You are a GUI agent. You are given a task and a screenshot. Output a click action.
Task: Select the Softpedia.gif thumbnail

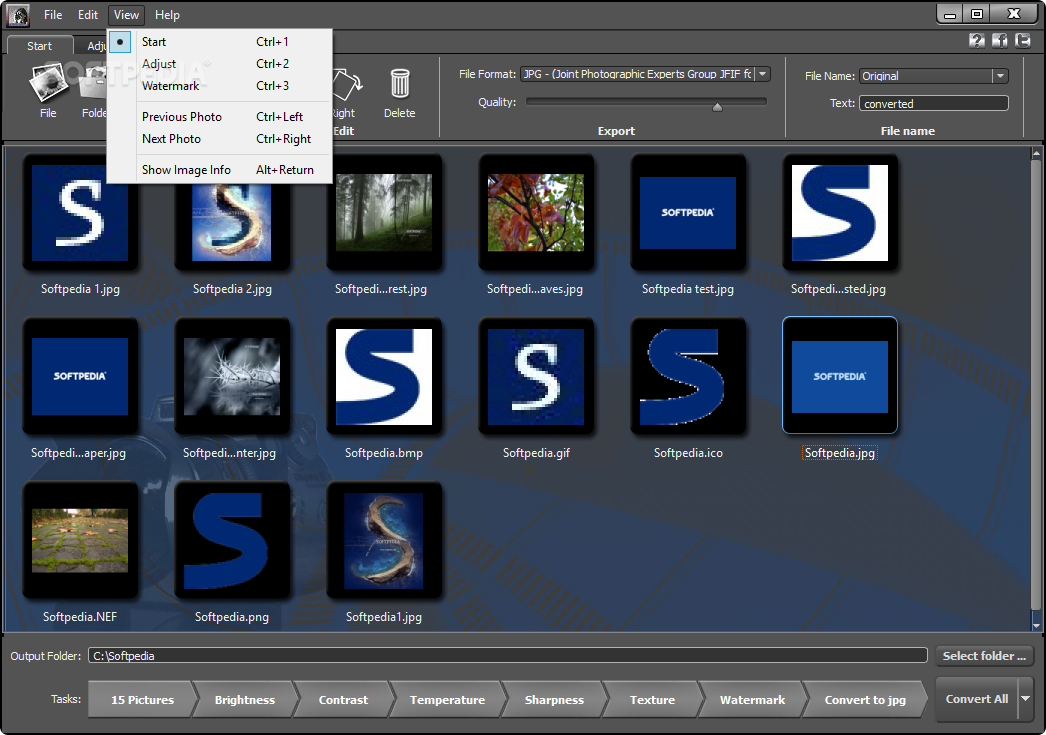[536, 376]
